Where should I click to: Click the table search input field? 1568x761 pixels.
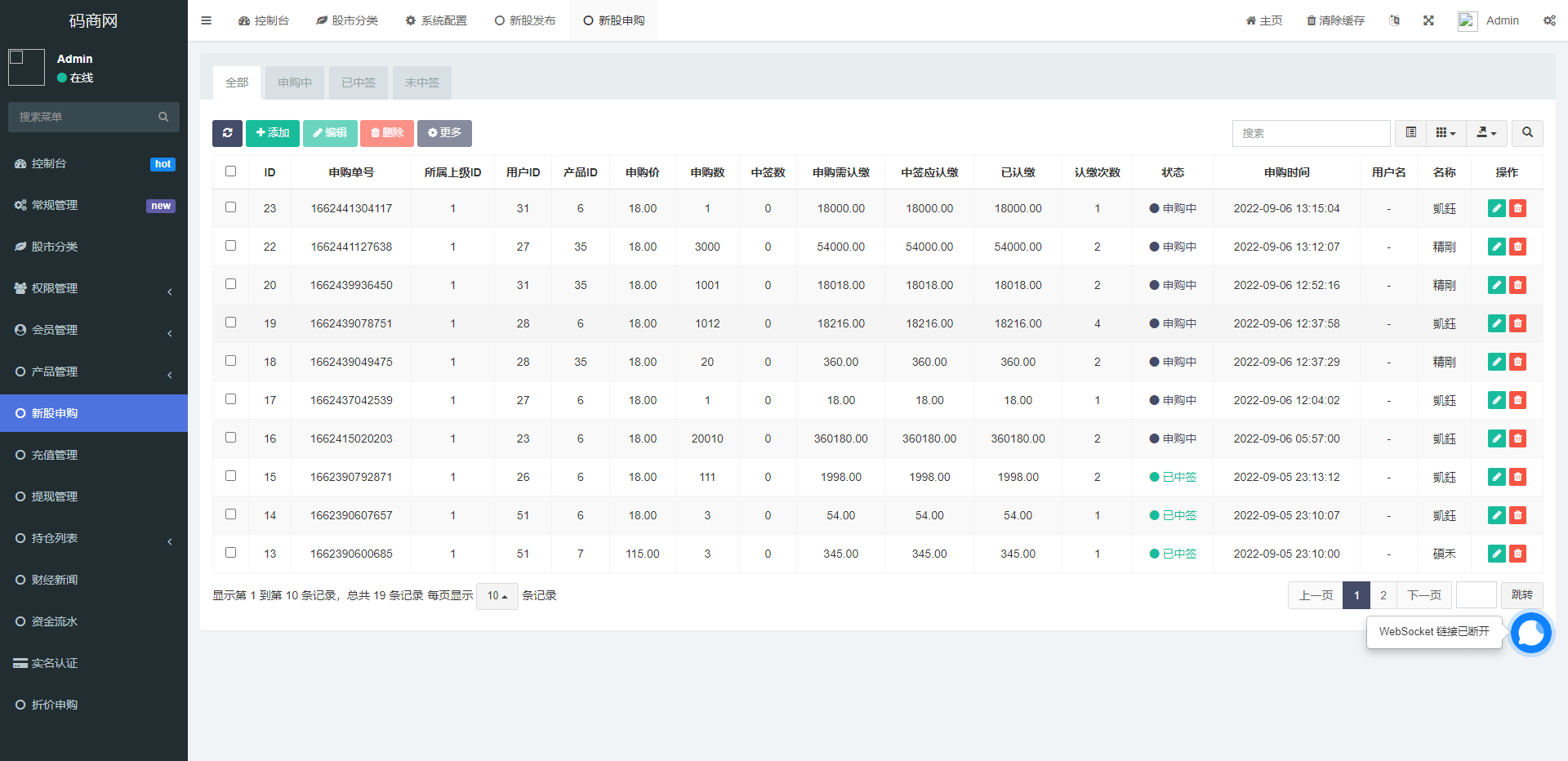coord(1311,133)
